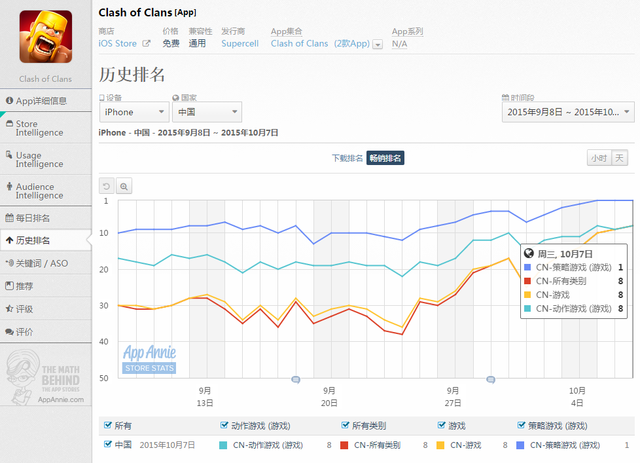Click the calendar icon next to 时间段
Viewport: 640px width, 463px height.
coord(505,97)
